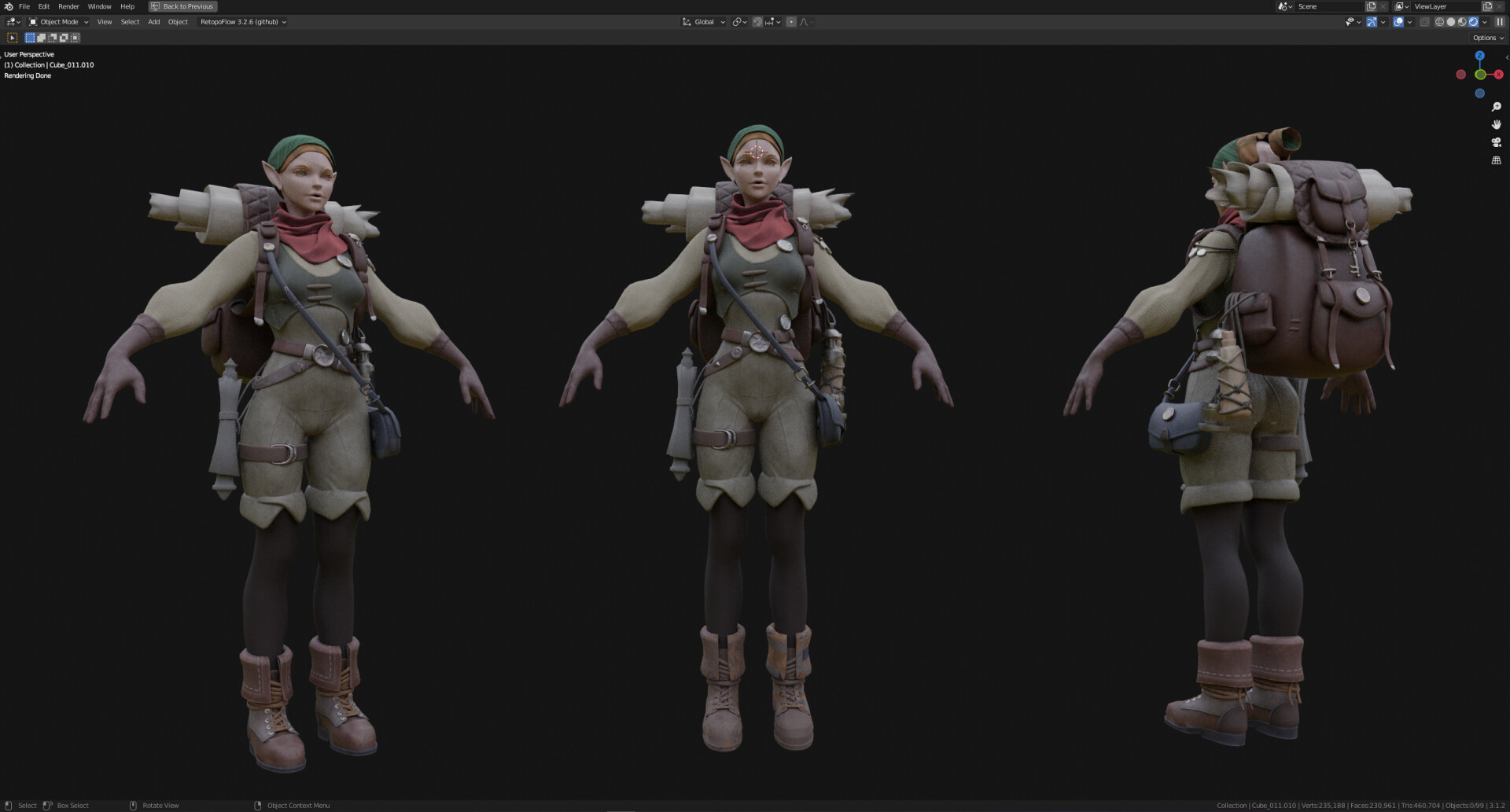Screen dimensions: 1510x812
Task: Click the red X axis gizmo ball
Action: 1498,75
